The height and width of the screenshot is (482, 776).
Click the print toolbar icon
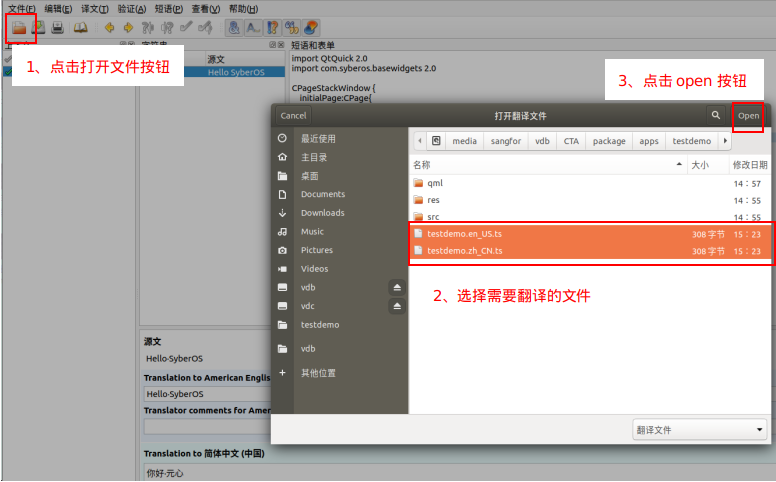(x=58, y=27)
